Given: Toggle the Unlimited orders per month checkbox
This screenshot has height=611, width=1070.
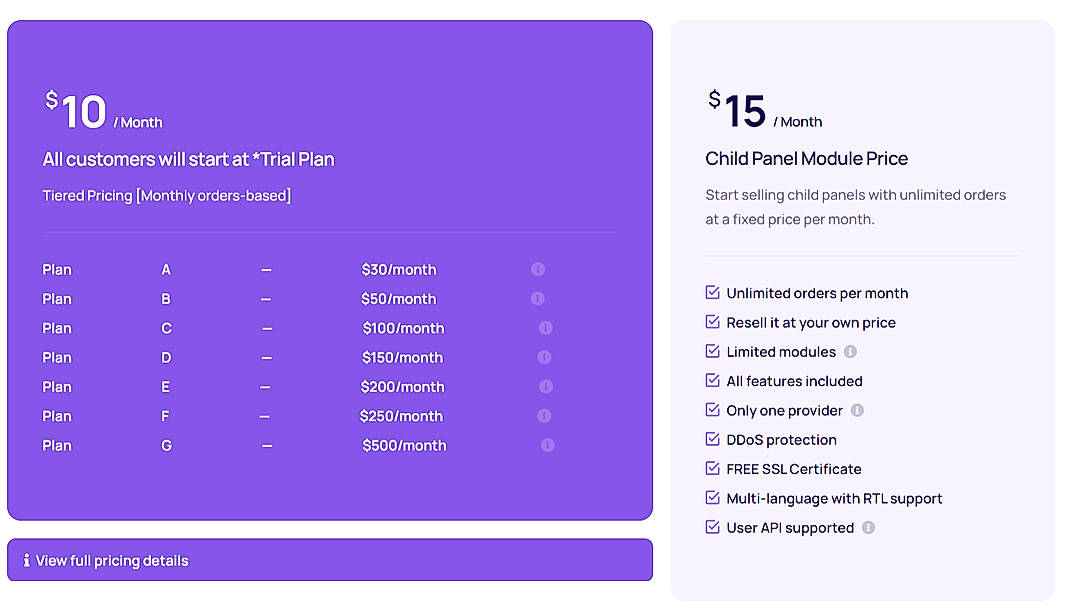Looking at the screenshot, I should (712, 292).
